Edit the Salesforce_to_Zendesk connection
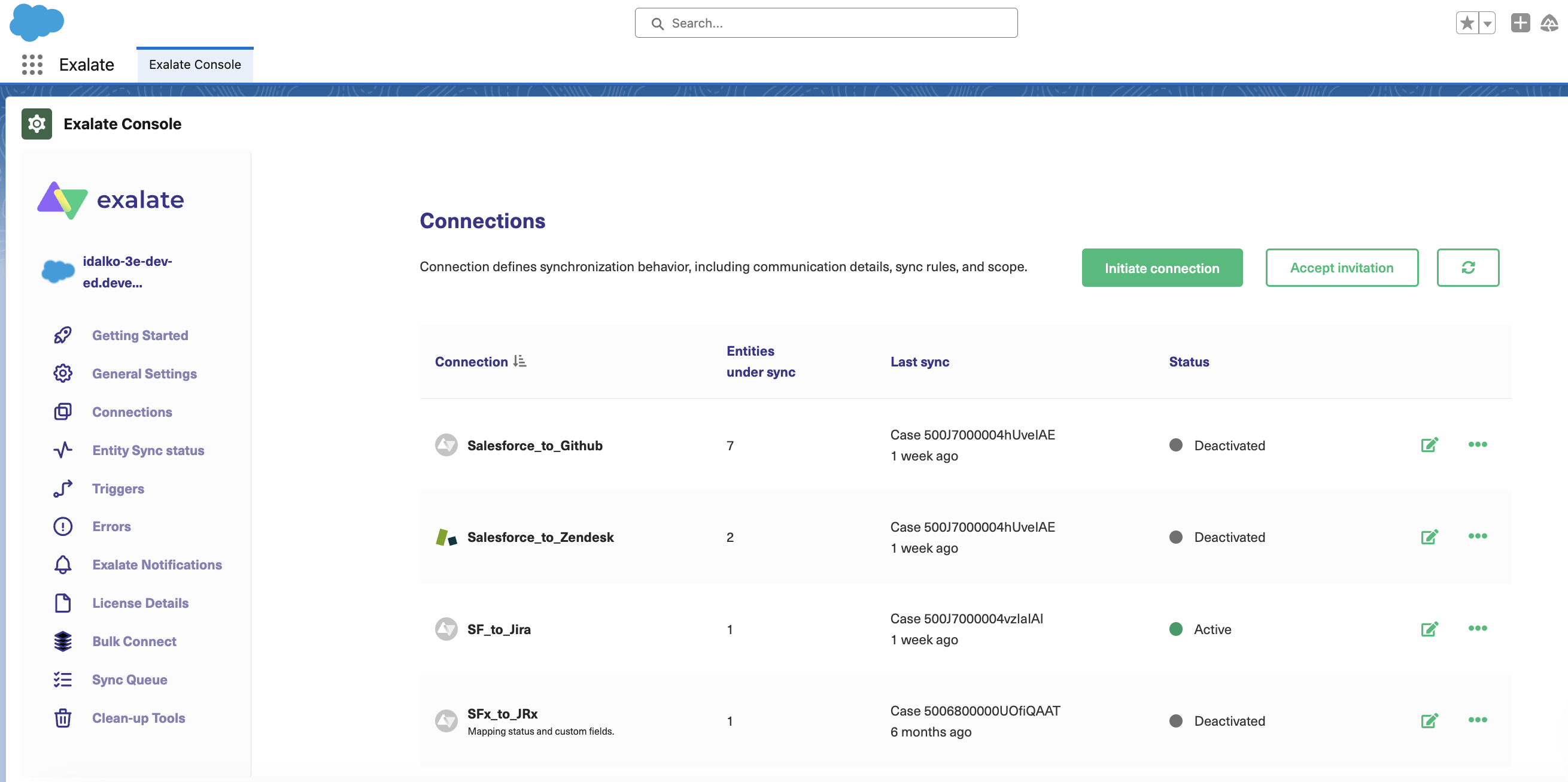Screen dimensions: 1568x782 click(x=1429, y=537)
